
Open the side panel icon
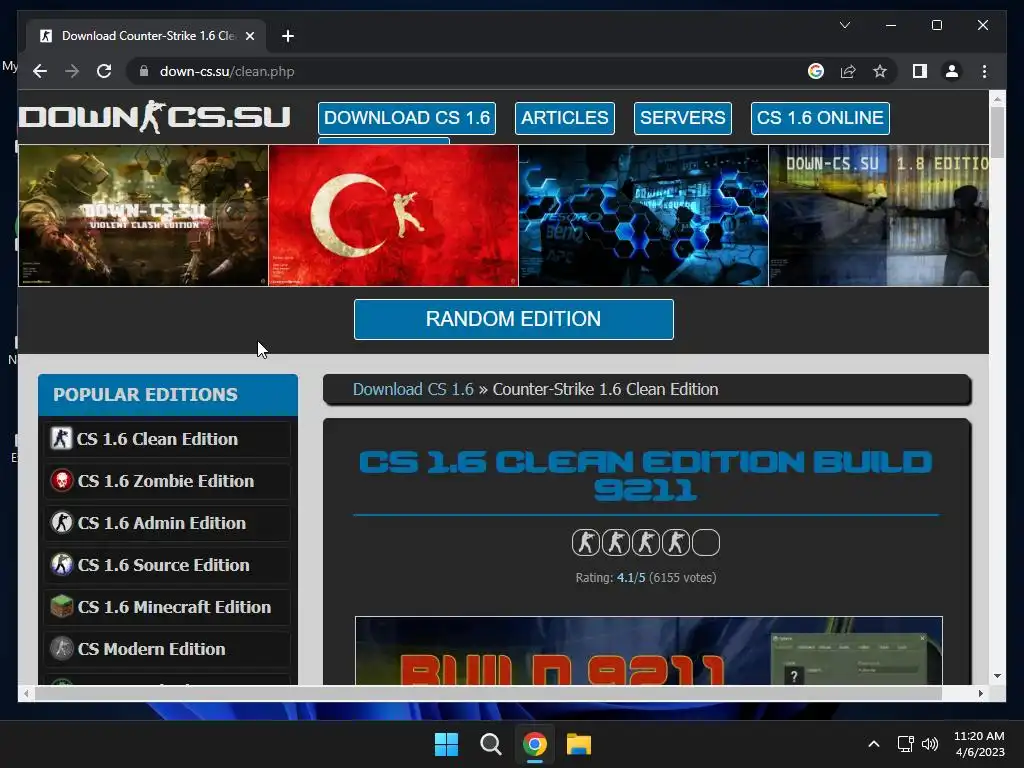click(x=920, y=71)
